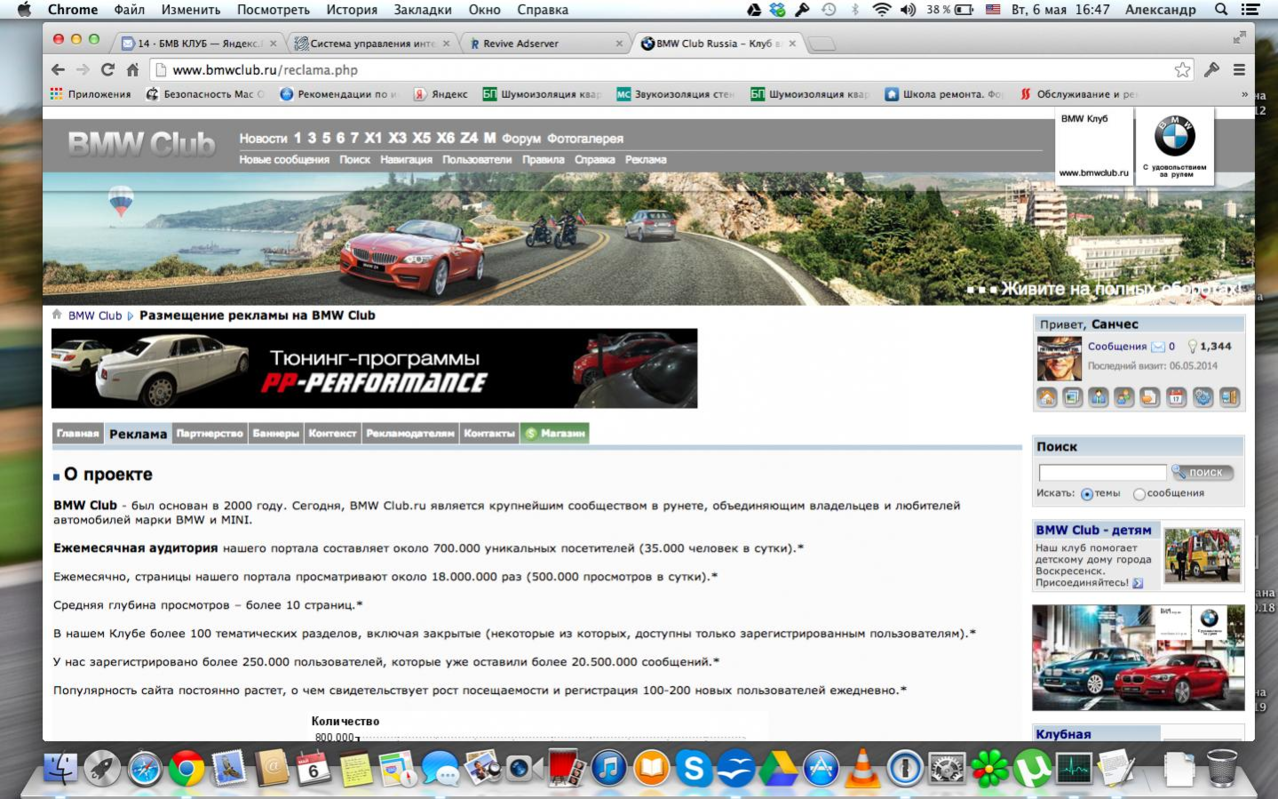The height and width of the screenshot is (799, 1278).
Task: Open the Шкoла ремонта bookmark
Action: tap(944, 94)
